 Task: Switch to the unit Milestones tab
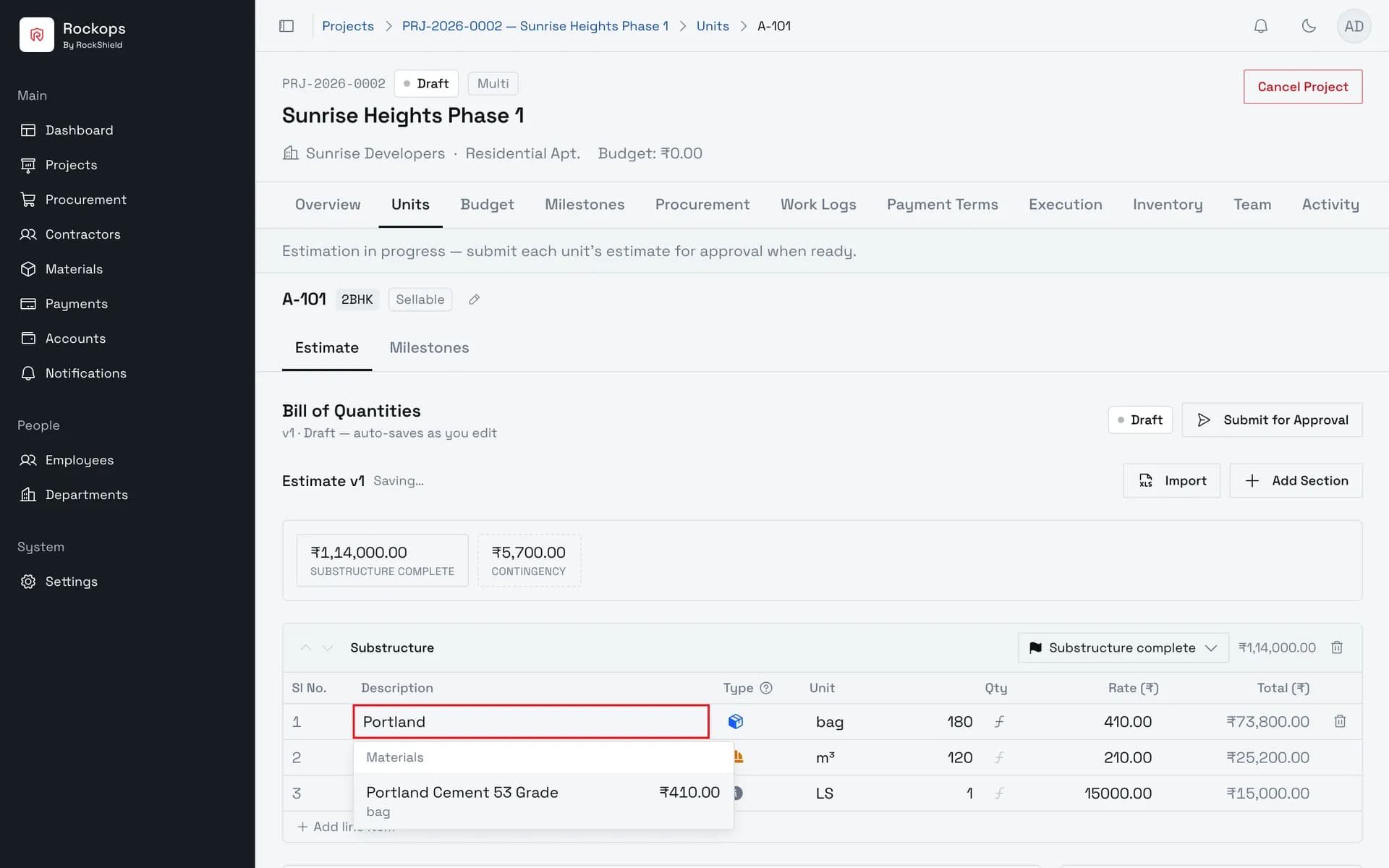(x=429, y=348)
